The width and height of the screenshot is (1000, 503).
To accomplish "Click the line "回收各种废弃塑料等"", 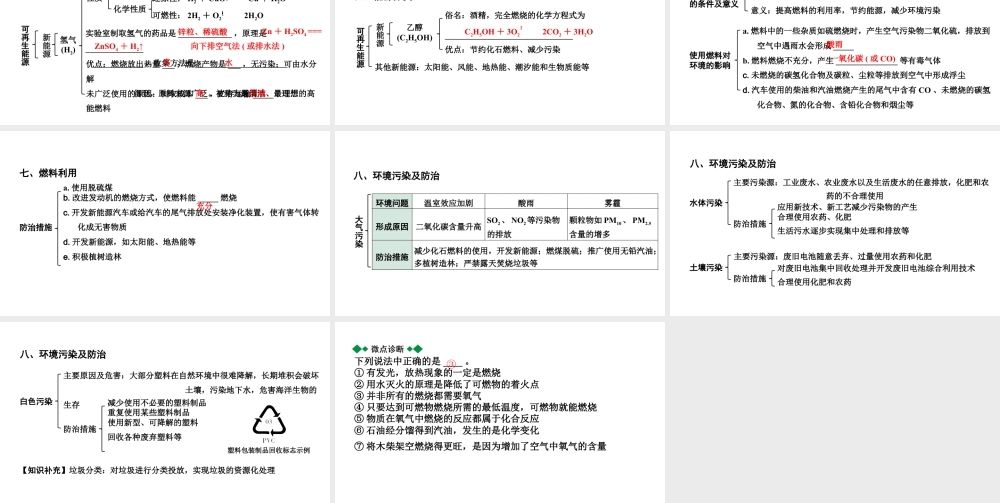I will [144, 437].
